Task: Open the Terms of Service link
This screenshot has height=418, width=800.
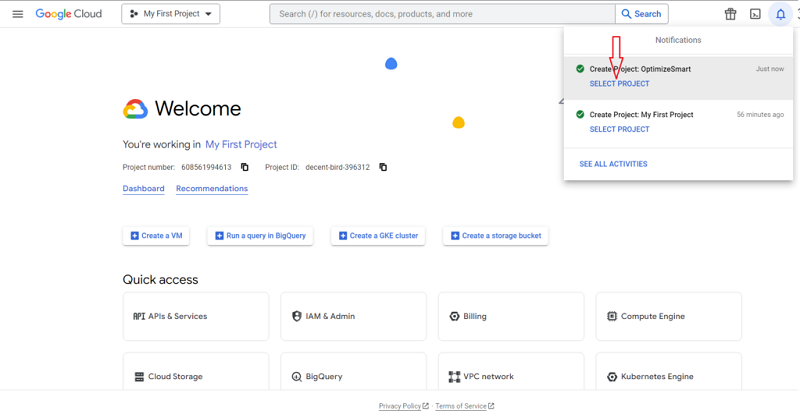Action: (x=465, y=406)
